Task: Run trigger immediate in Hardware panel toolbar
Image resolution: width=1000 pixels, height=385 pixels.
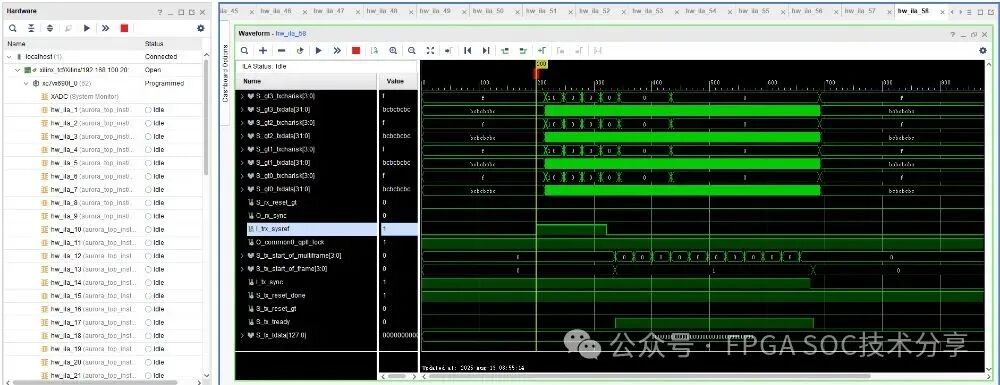Action: click(x=105, y=28)
